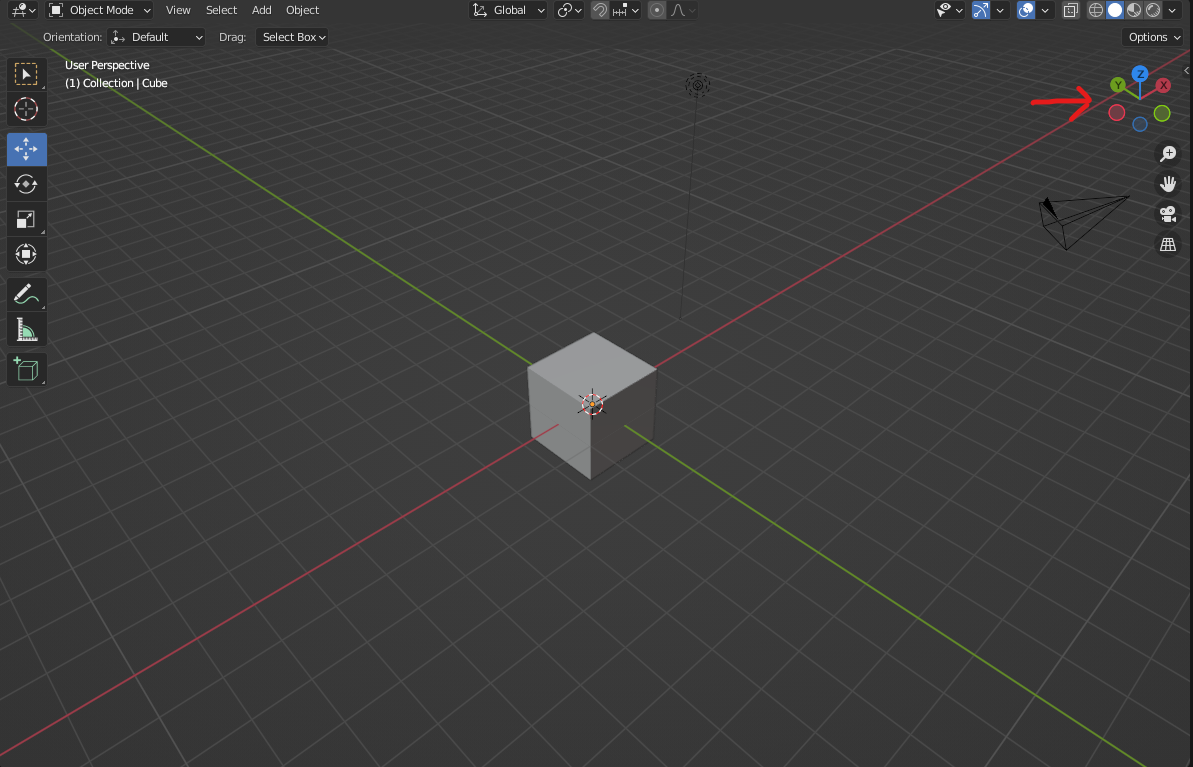Switch to Solid viewport shading
Screen dimensions: 1193x767
tap(1115, 10)
